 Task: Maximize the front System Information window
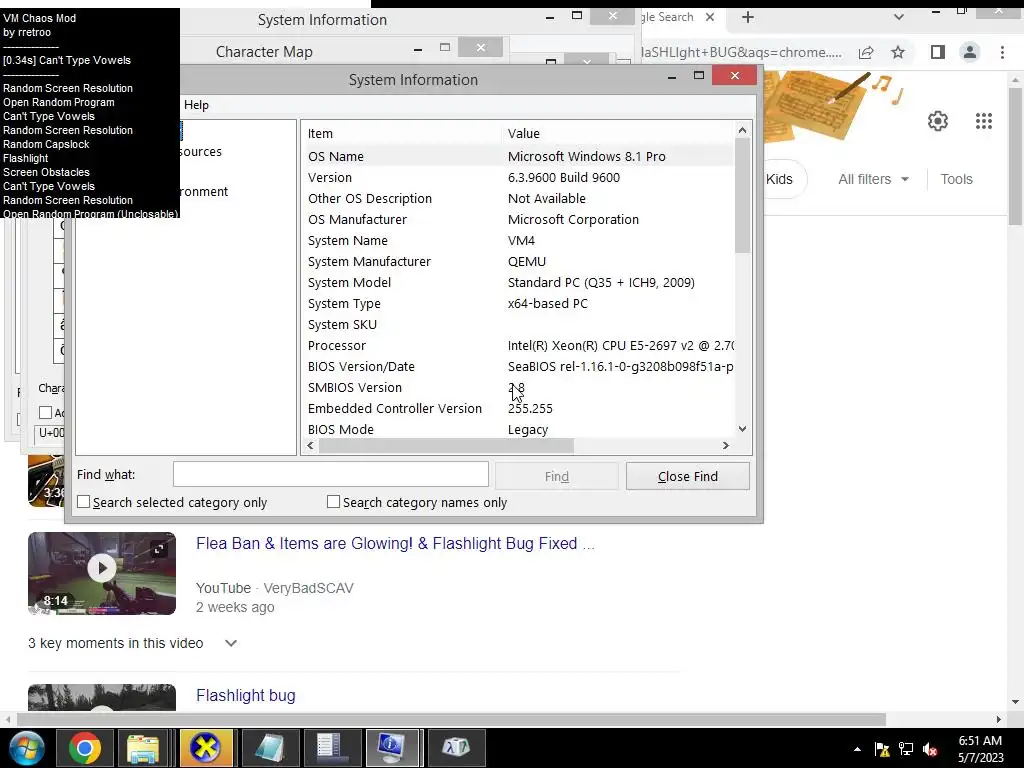(699, 76)
